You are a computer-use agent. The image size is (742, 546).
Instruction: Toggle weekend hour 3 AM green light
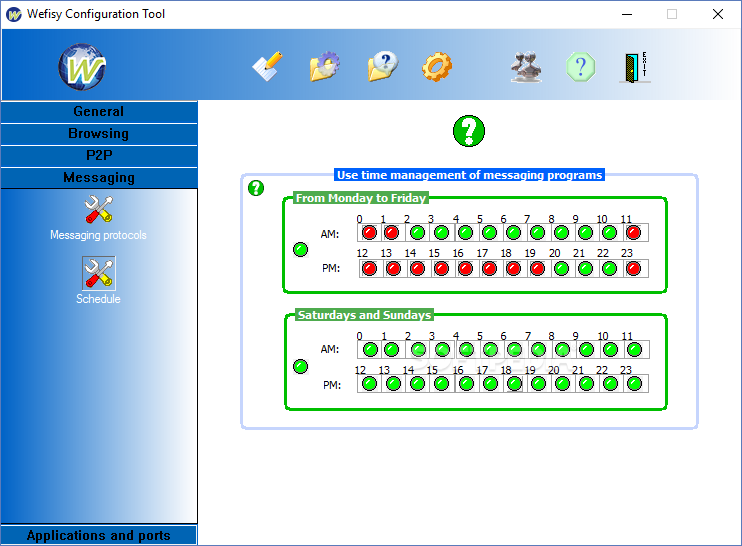tap(442, 350)
